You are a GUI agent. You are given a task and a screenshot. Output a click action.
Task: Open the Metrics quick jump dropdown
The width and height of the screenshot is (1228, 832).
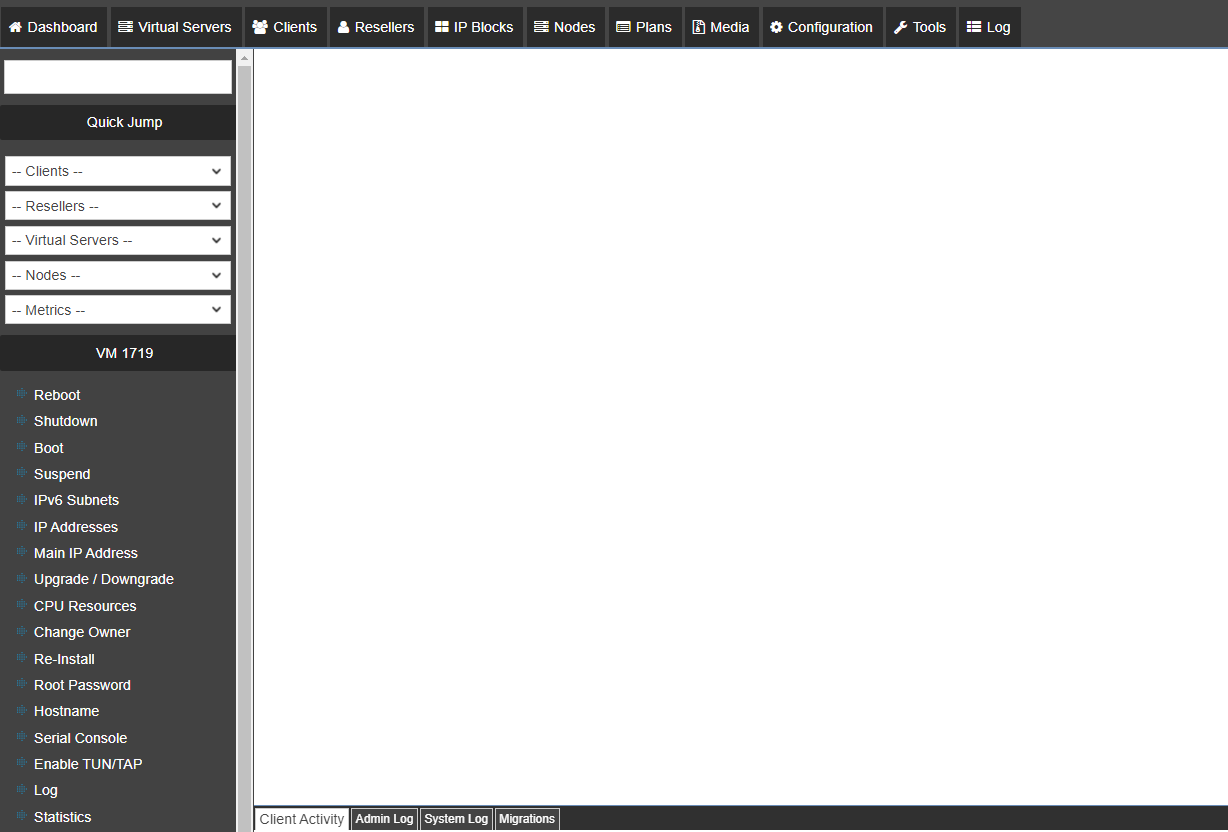118,310
